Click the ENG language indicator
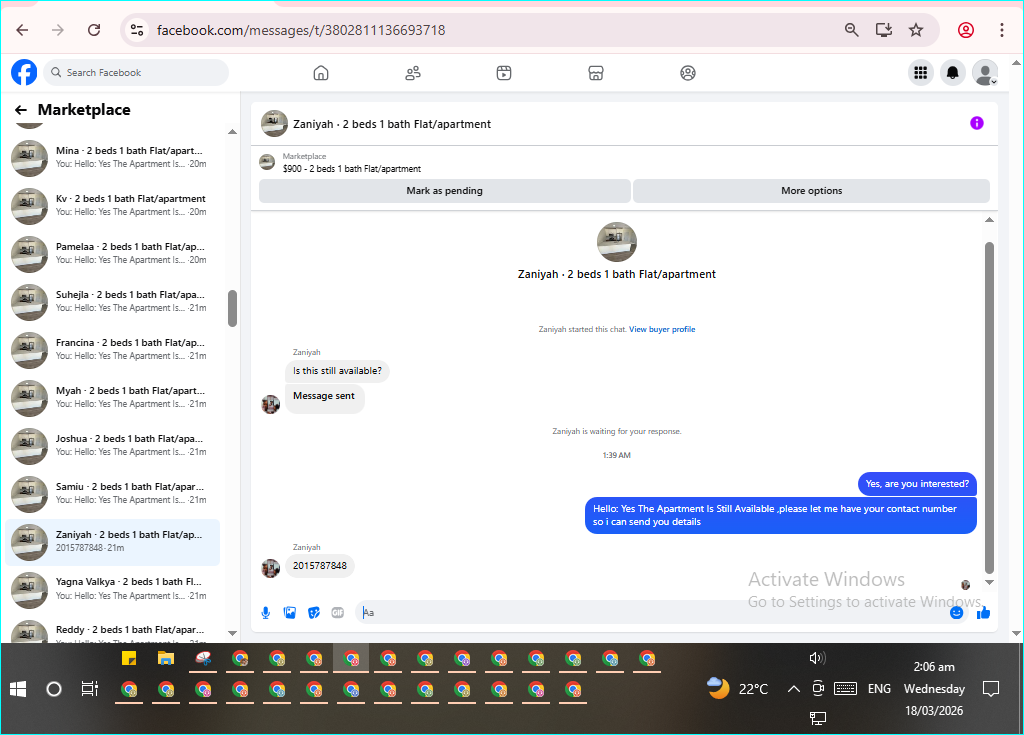The width and height of the screenshot is (1024, 735). pos(879,689)
